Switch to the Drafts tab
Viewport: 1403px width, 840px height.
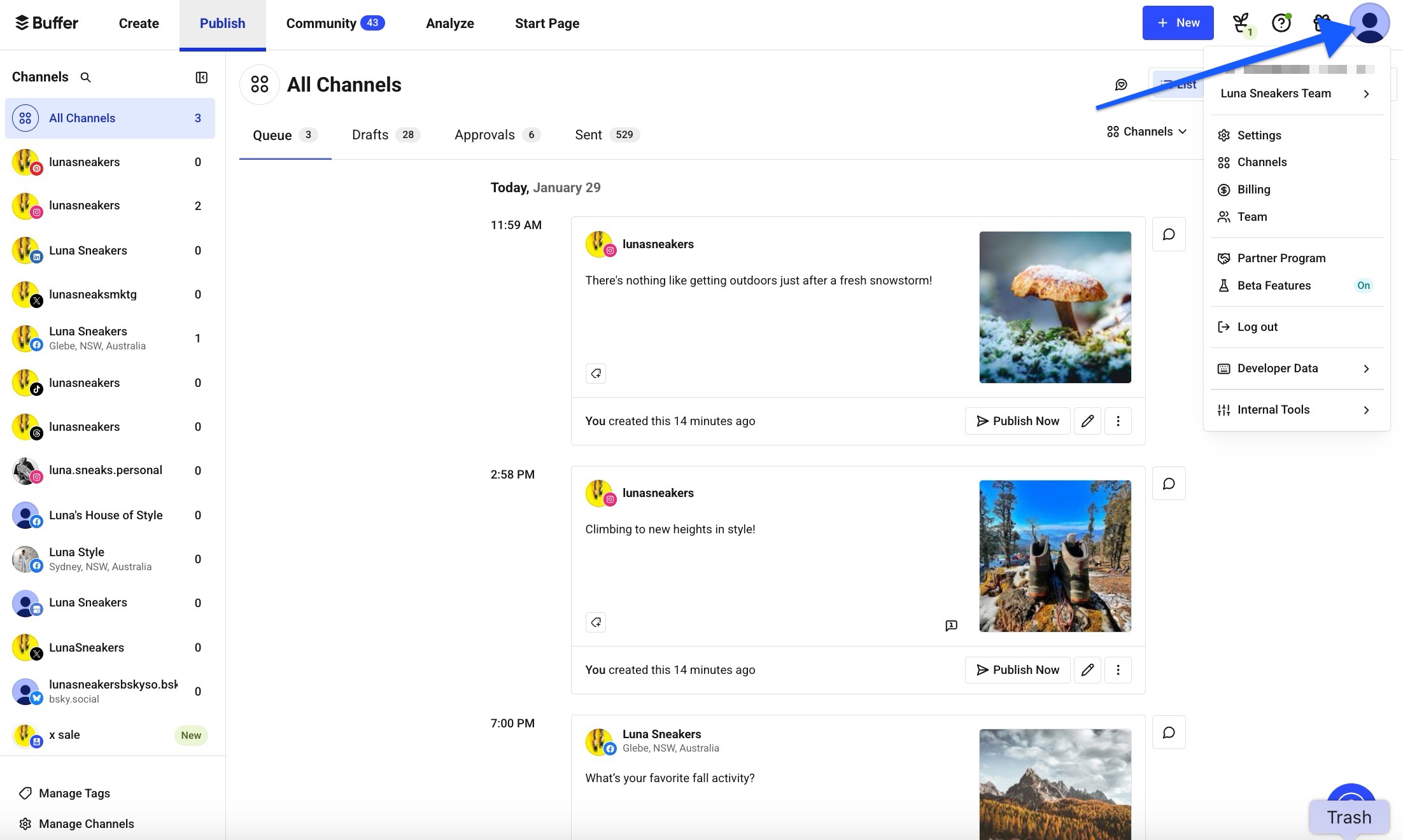coord(370,134)
